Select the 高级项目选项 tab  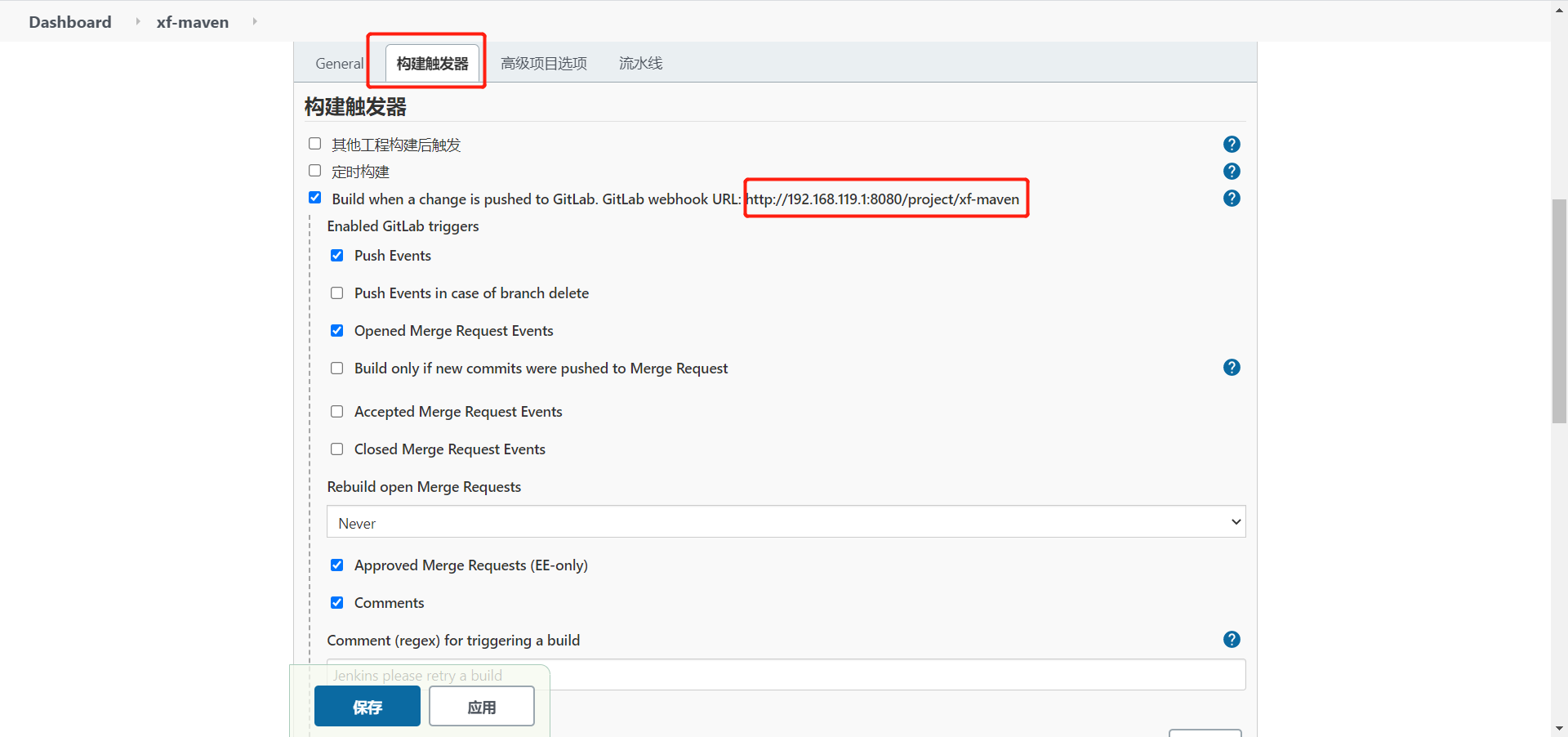click(x=544, y=63)
